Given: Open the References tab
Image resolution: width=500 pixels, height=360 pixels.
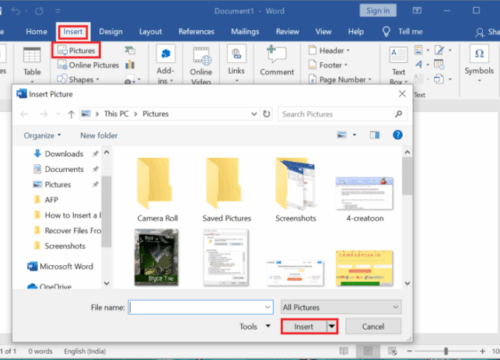Looking at the screenshot, I should (x=196, y=32).
